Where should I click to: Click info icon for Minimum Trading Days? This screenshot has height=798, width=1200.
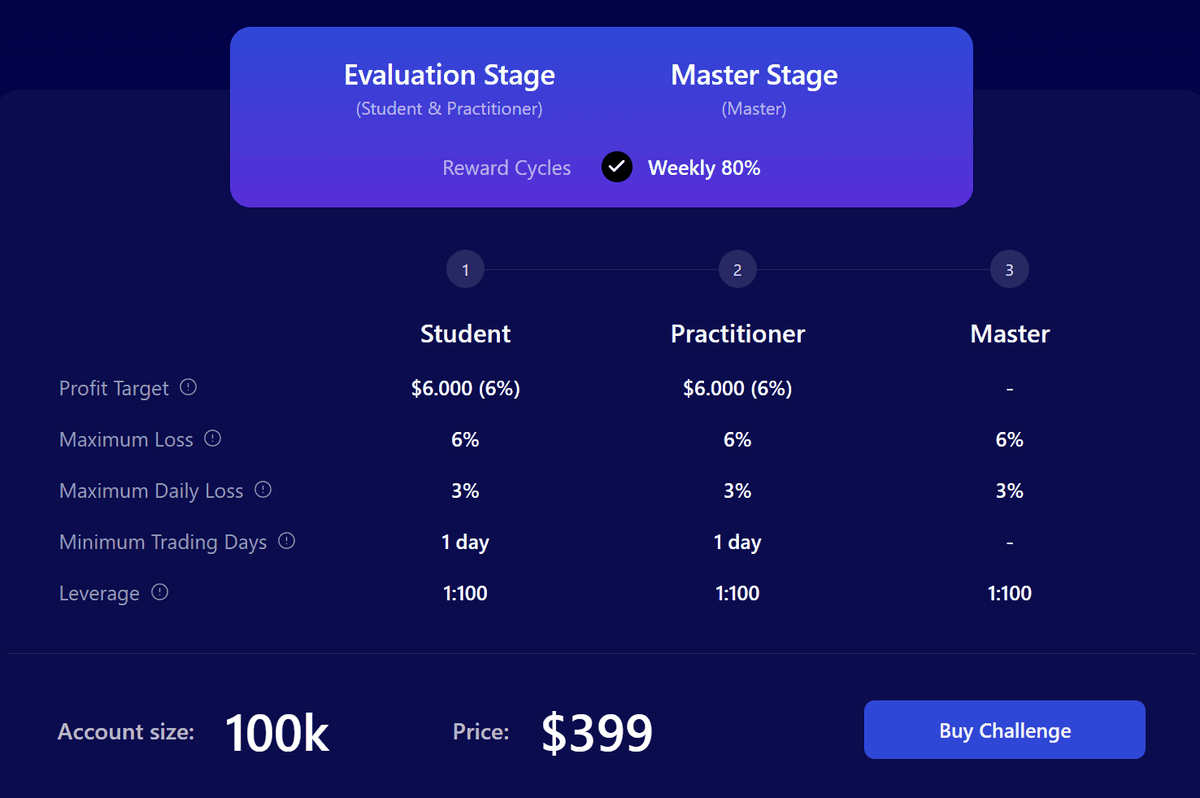287,541
